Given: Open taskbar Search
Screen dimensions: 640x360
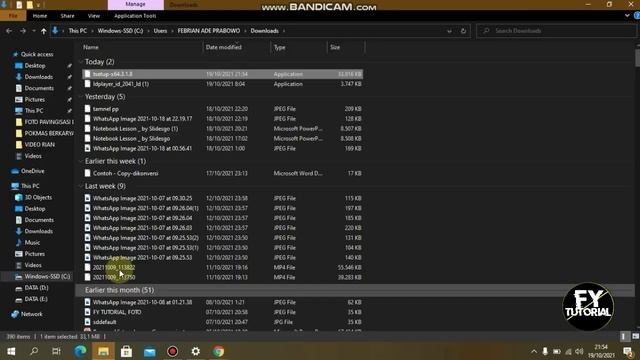Looking at the screenshot, I should 34,351.
